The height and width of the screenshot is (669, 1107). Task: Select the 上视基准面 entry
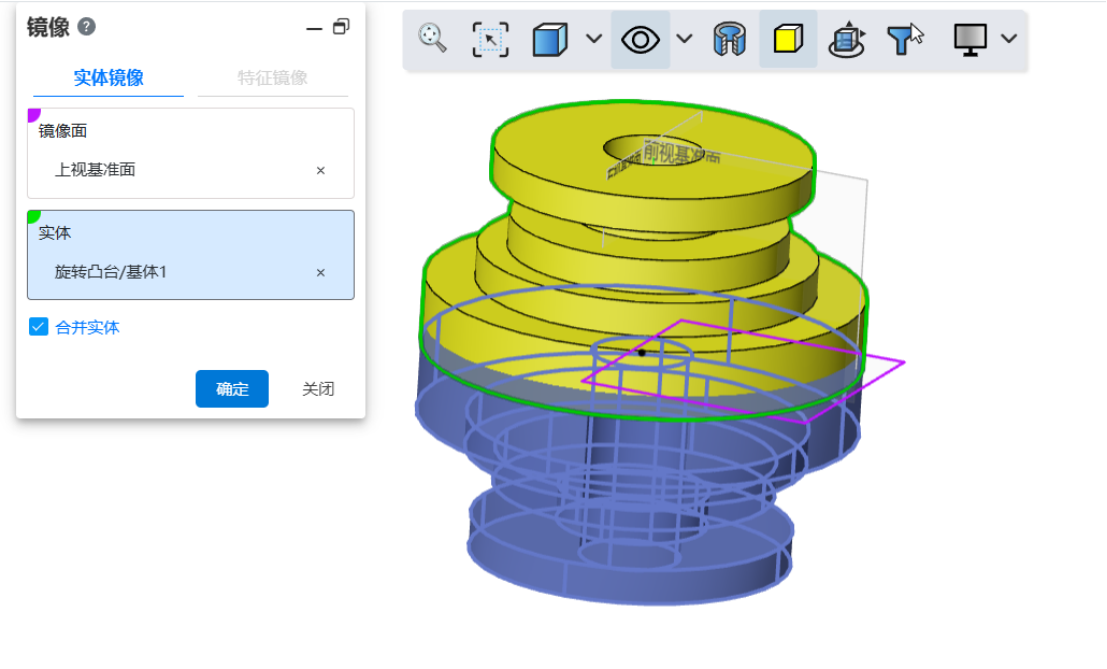click(95, 169)
